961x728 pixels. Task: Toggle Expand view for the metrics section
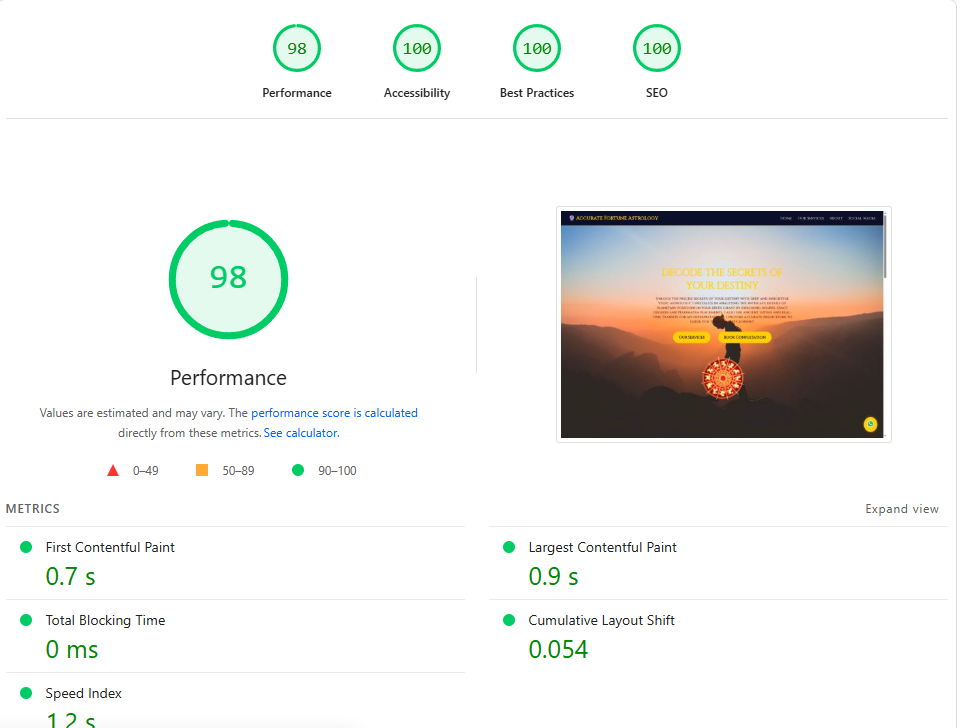click(901, 509)
